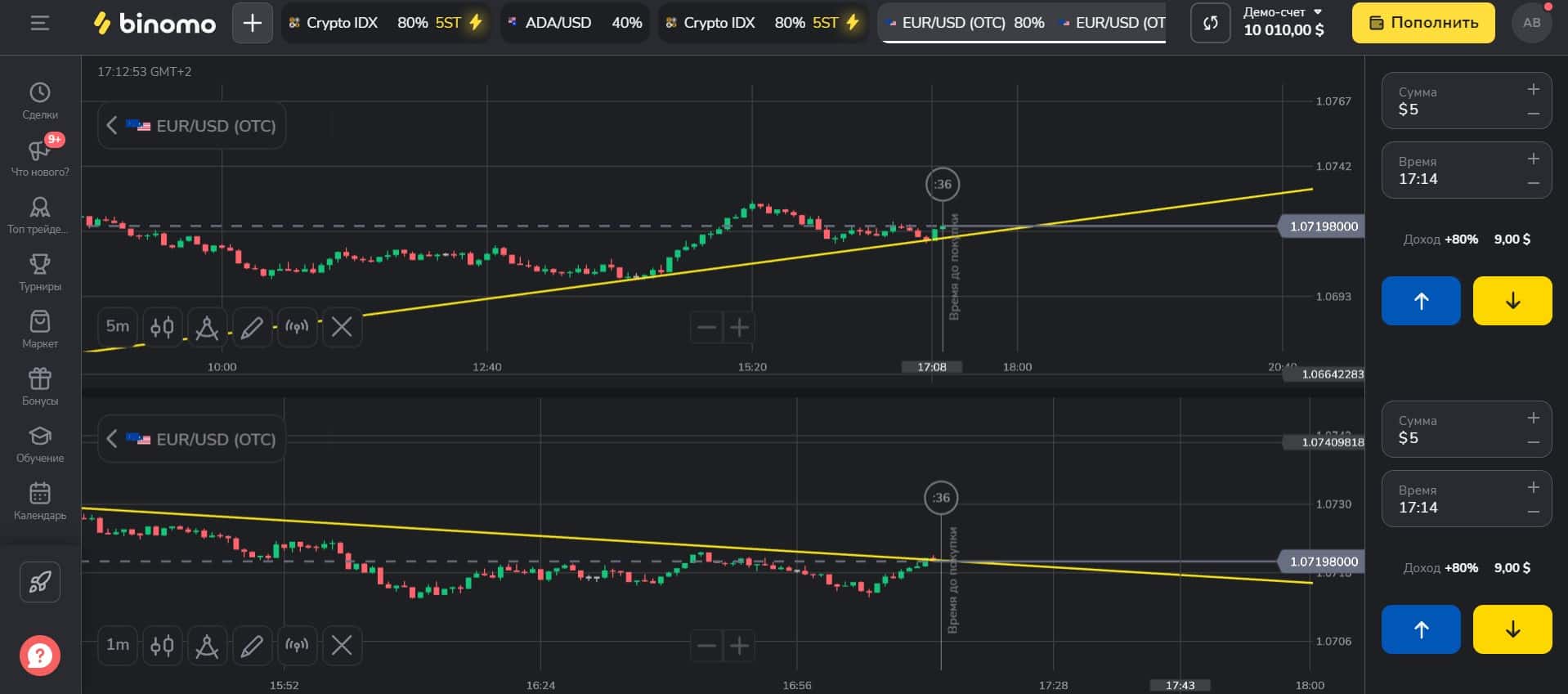Screen dimensions: 1568x694
Task: Open indicators compass tool on bottom chart
Action: [207, 646]
